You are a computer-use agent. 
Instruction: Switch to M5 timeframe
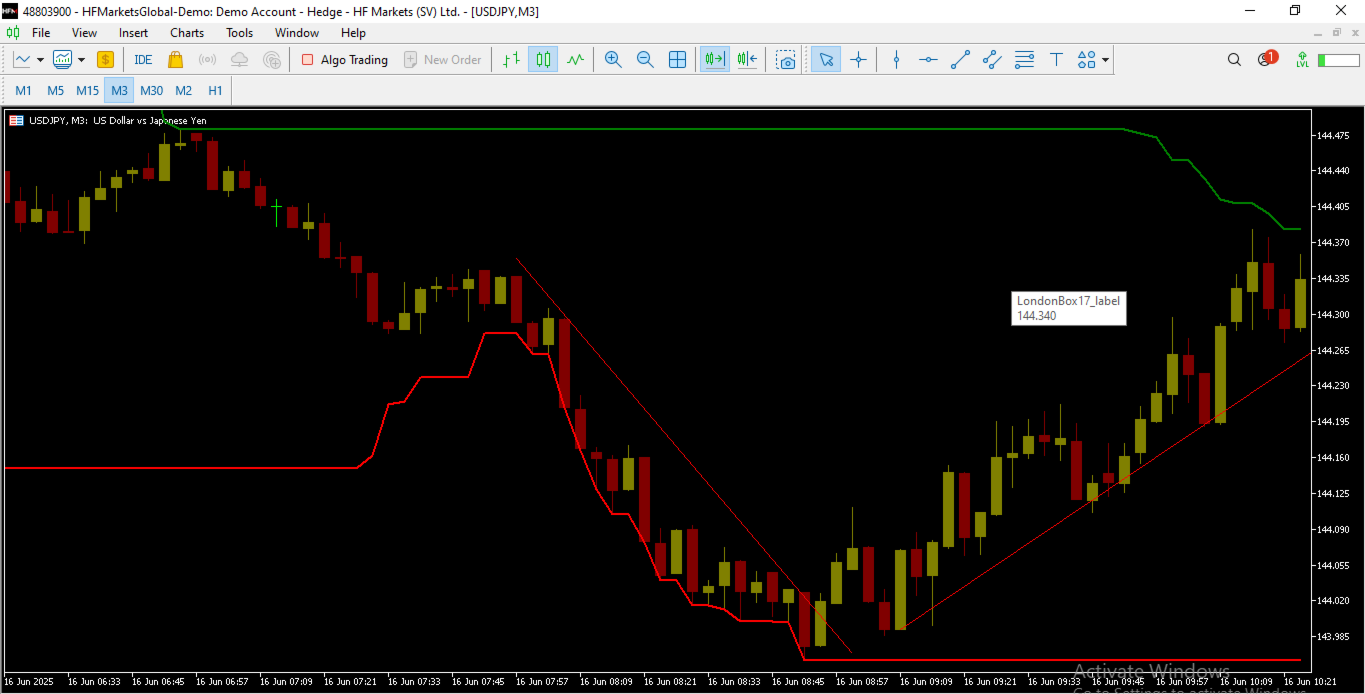point(55,91)
